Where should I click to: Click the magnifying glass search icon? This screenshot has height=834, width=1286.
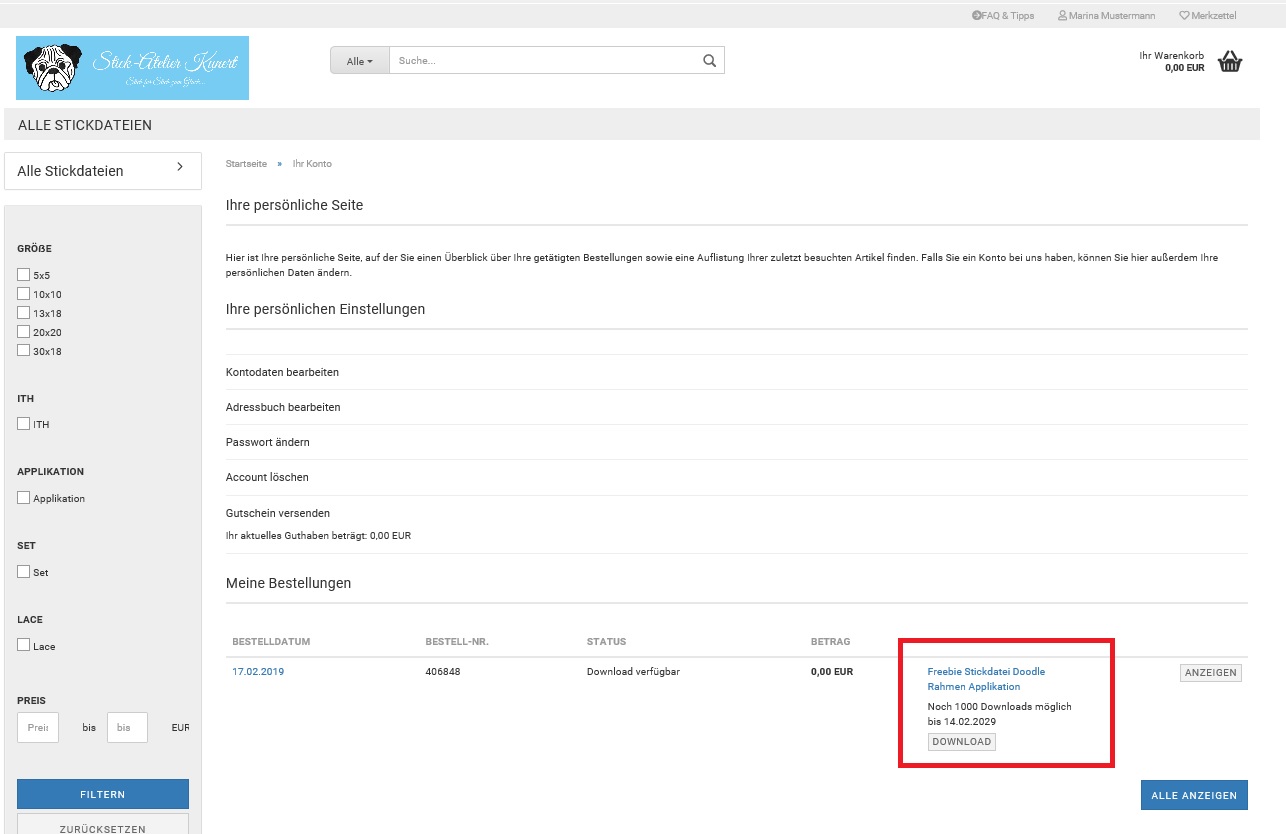click(x=709, y=61)
